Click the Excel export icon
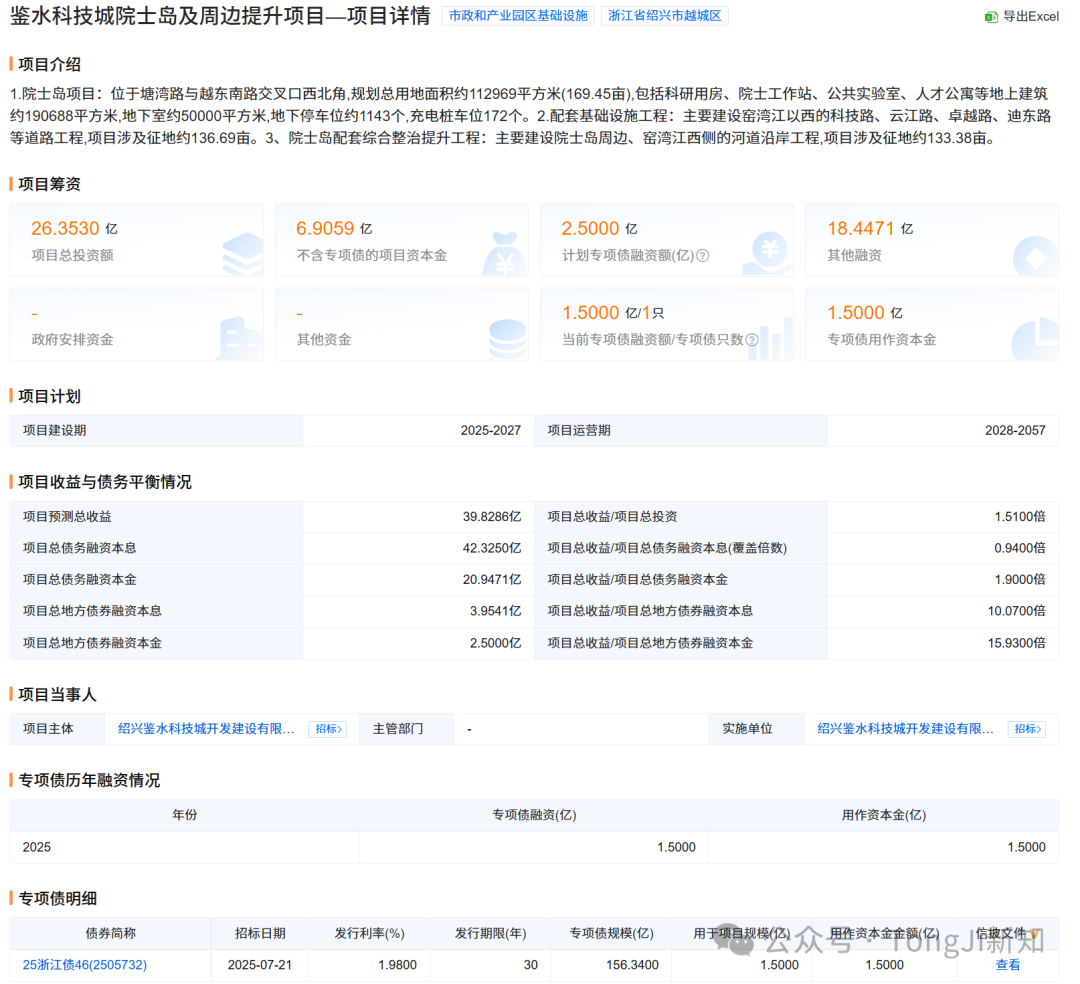 (991, 17)
